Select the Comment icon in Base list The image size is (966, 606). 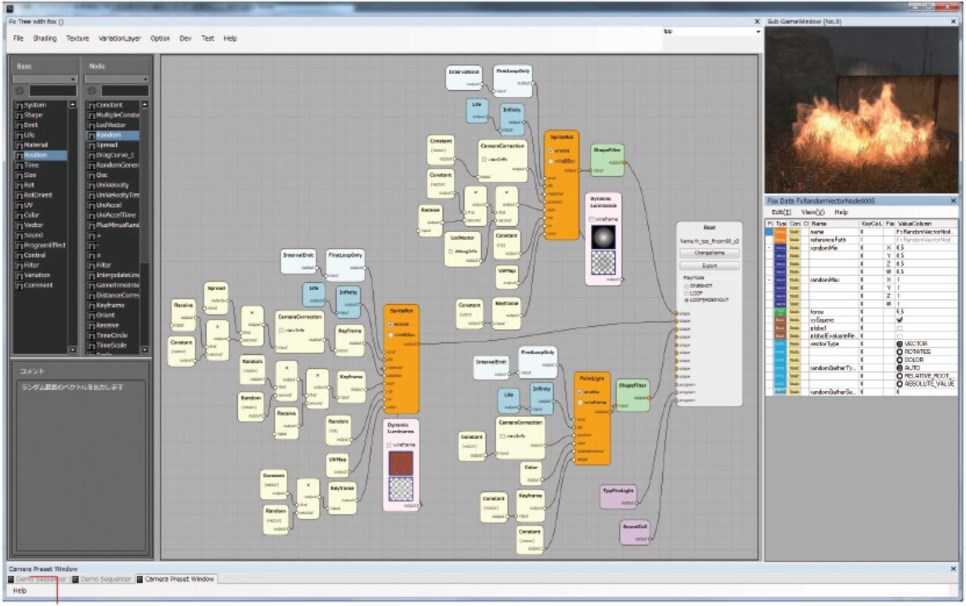(x=19, y=285)
